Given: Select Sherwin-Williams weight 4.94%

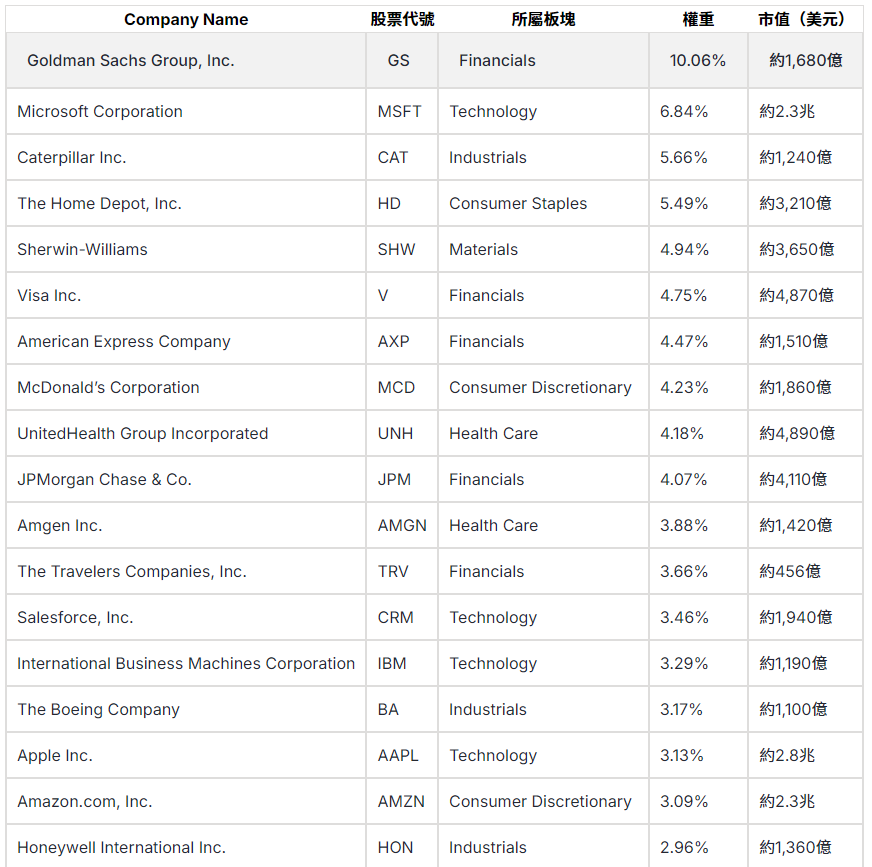Looking at the screenshot, I should (x=684, y=249).
